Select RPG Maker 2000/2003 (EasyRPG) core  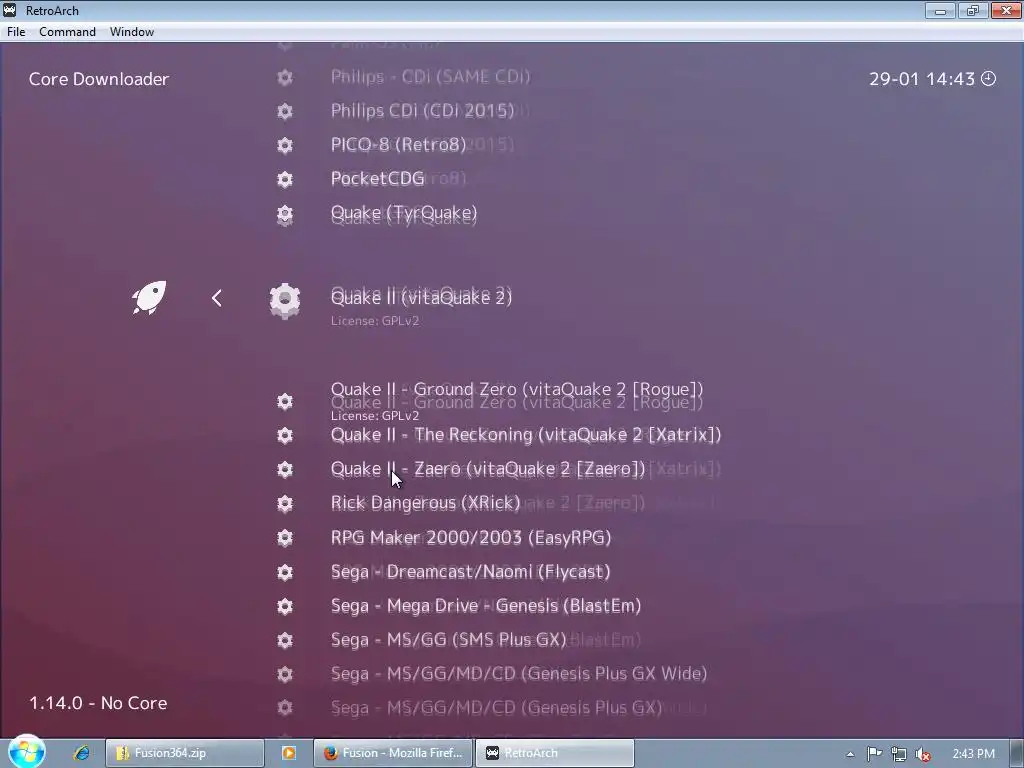tap(471, 537)
